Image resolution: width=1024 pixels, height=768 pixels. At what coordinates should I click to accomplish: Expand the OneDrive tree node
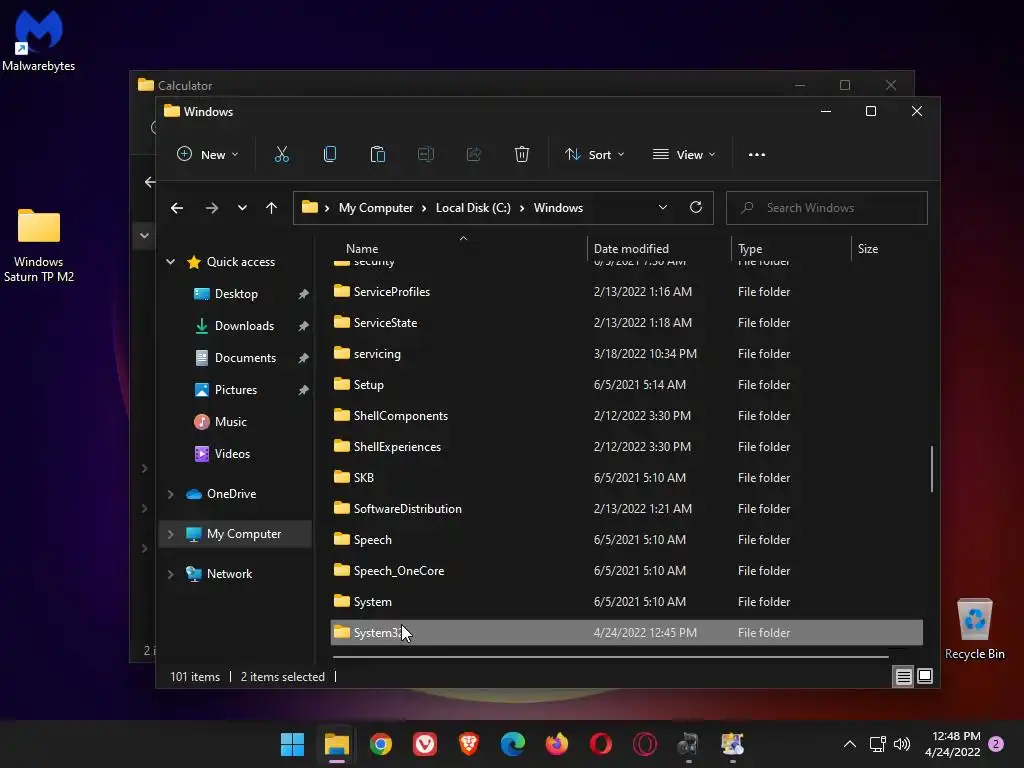click(170, 494)
